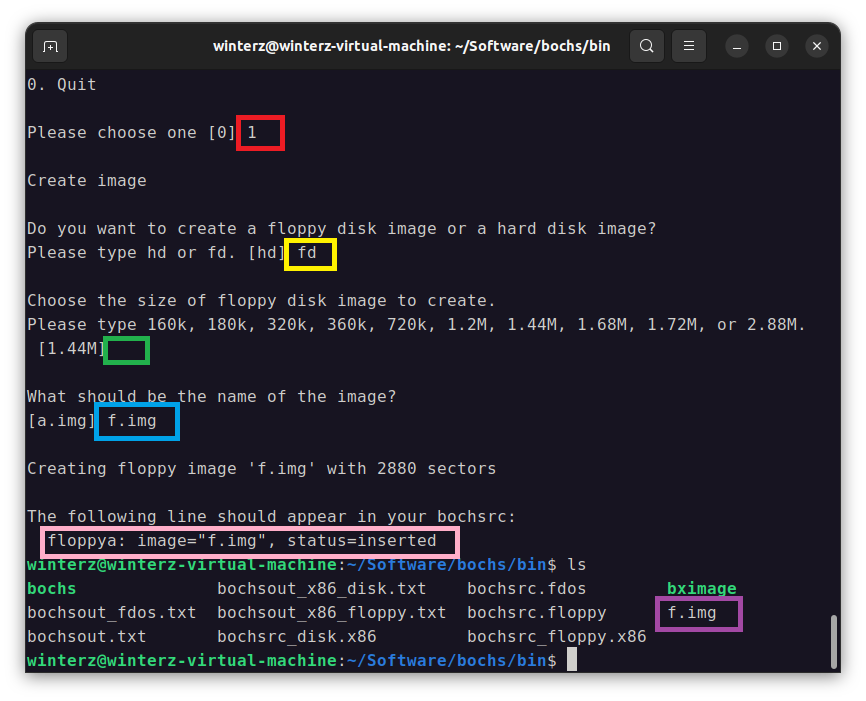Image resolution: width=866 pixels, height=701 pixels.
Task: Select the pink floppya bochsrc line
Action: 247,541
